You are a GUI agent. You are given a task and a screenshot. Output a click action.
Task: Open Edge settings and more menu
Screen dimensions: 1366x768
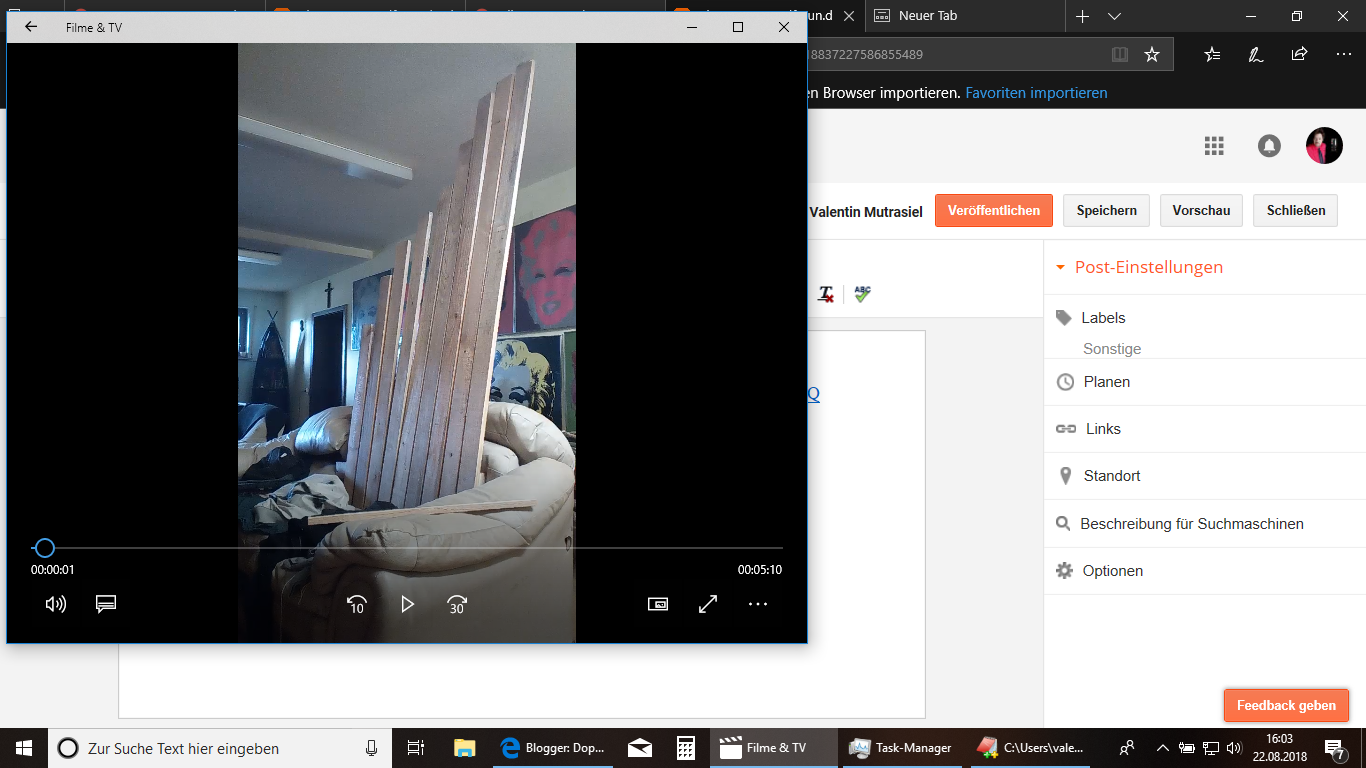tap(1343, 54)
